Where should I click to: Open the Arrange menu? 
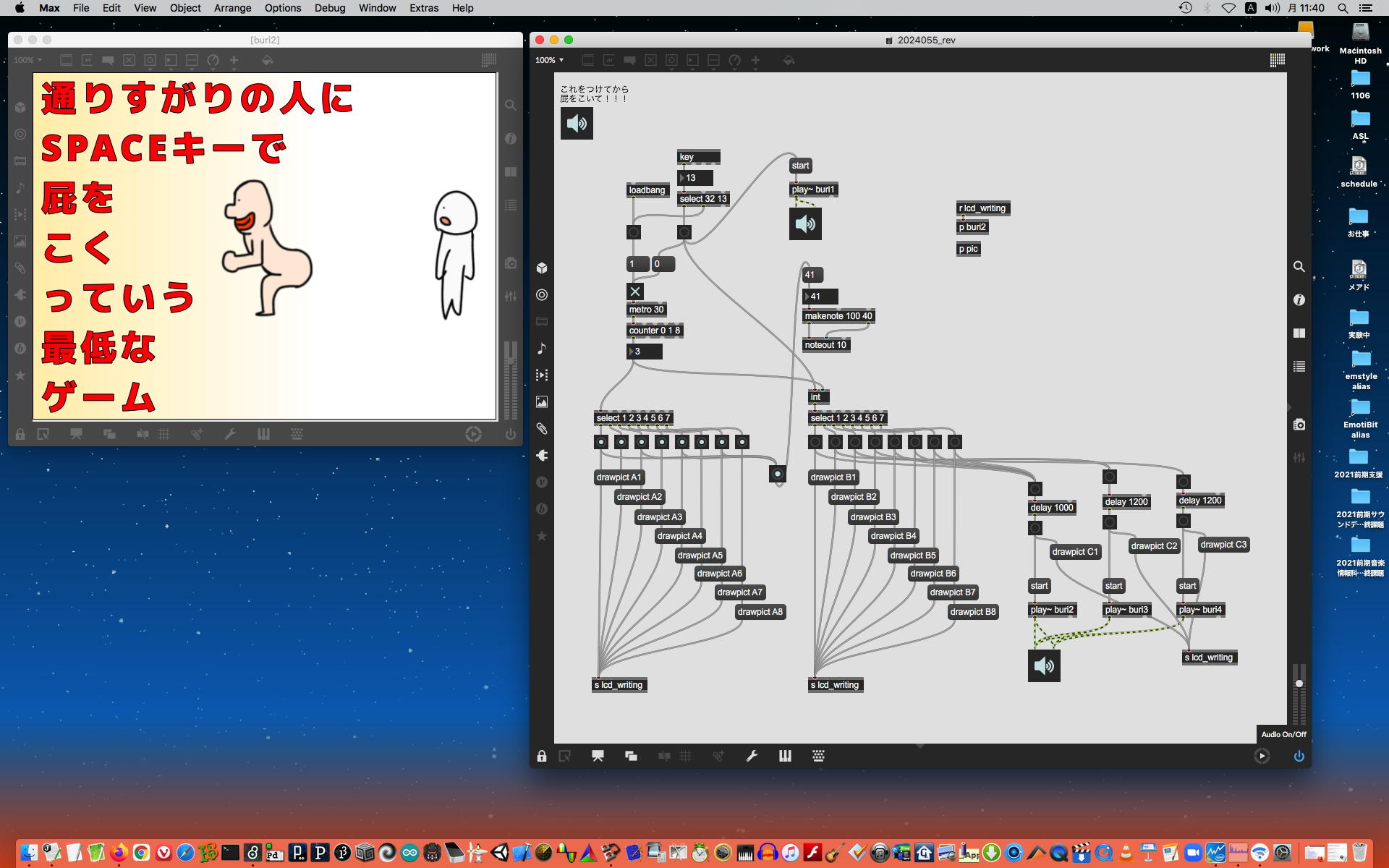[x=232, y=8]
